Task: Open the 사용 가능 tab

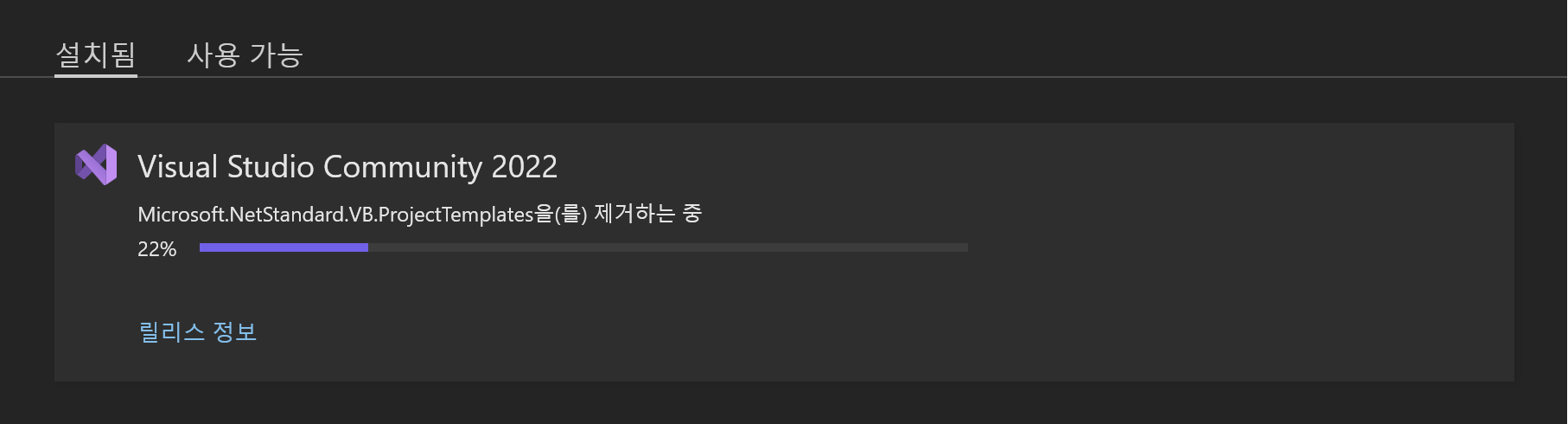Action: pyautogui.click(x=245, y=55)
